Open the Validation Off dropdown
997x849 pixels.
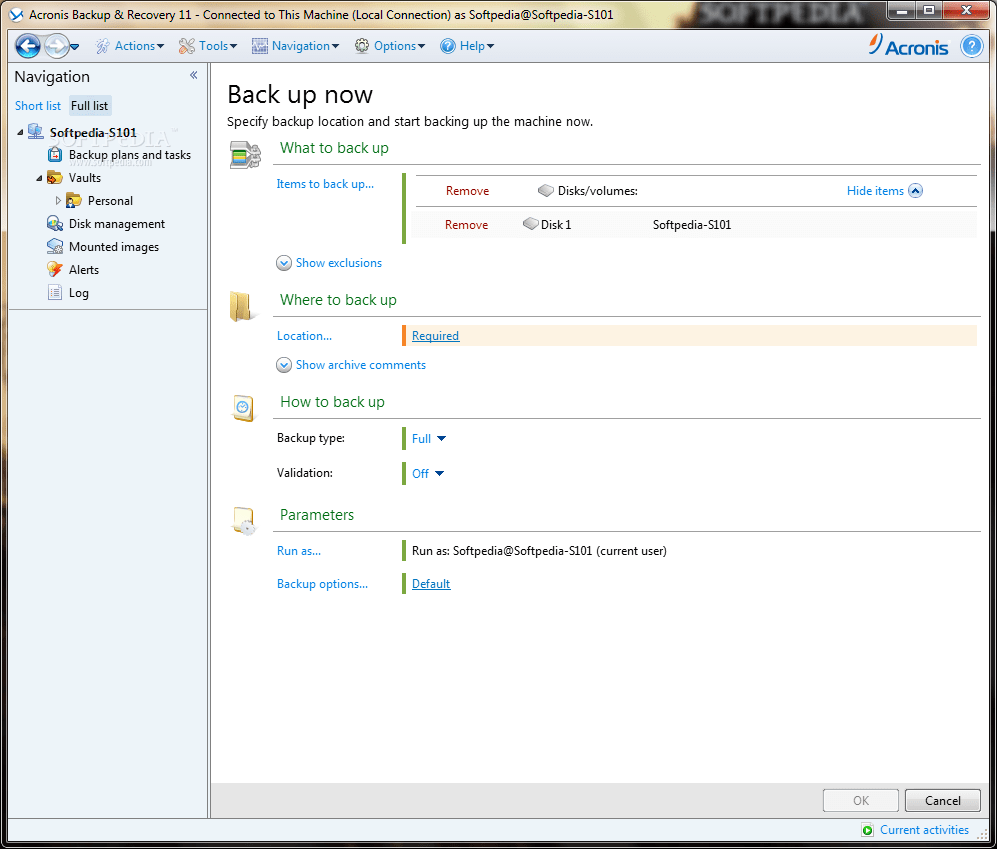[x=426, y=473]
